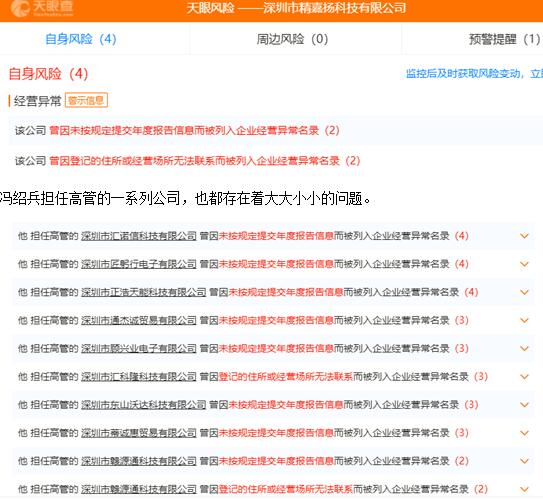Image resolution: width=543 pixels, height=500 pixels.
Task: Open 深圳市赣源通科技有限公司 link in 住所无法联系 row
Action: [x=139, y=489]
